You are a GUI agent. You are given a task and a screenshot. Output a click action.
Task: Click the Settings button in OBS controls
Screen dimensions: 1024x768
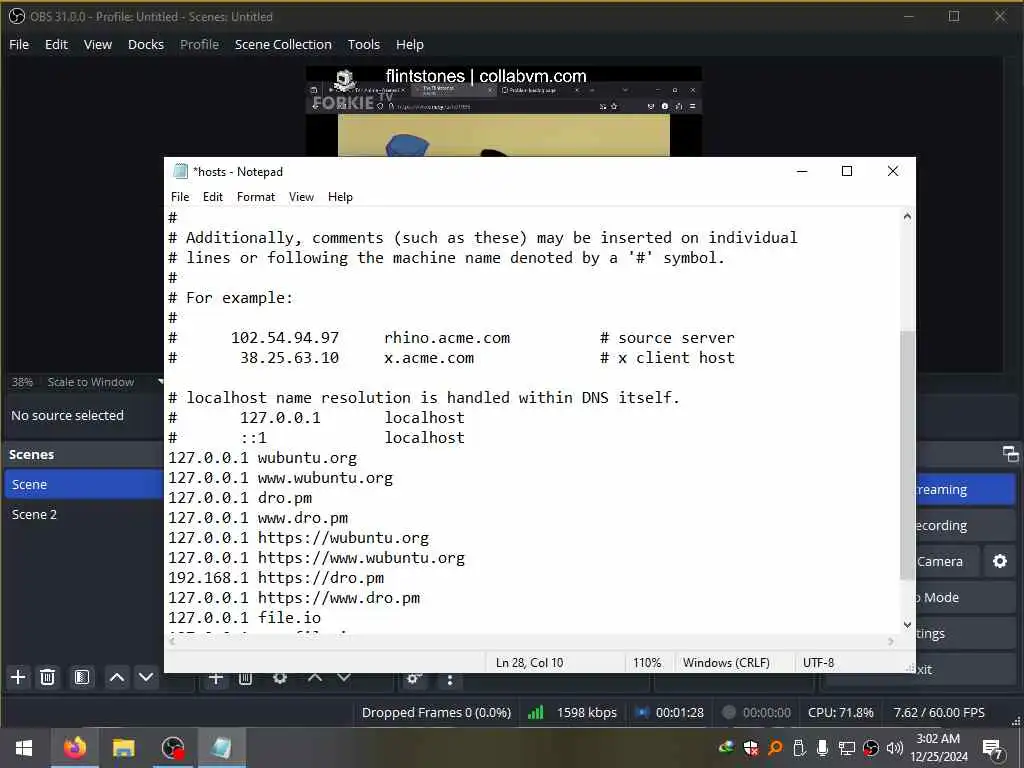coord(965,633)
